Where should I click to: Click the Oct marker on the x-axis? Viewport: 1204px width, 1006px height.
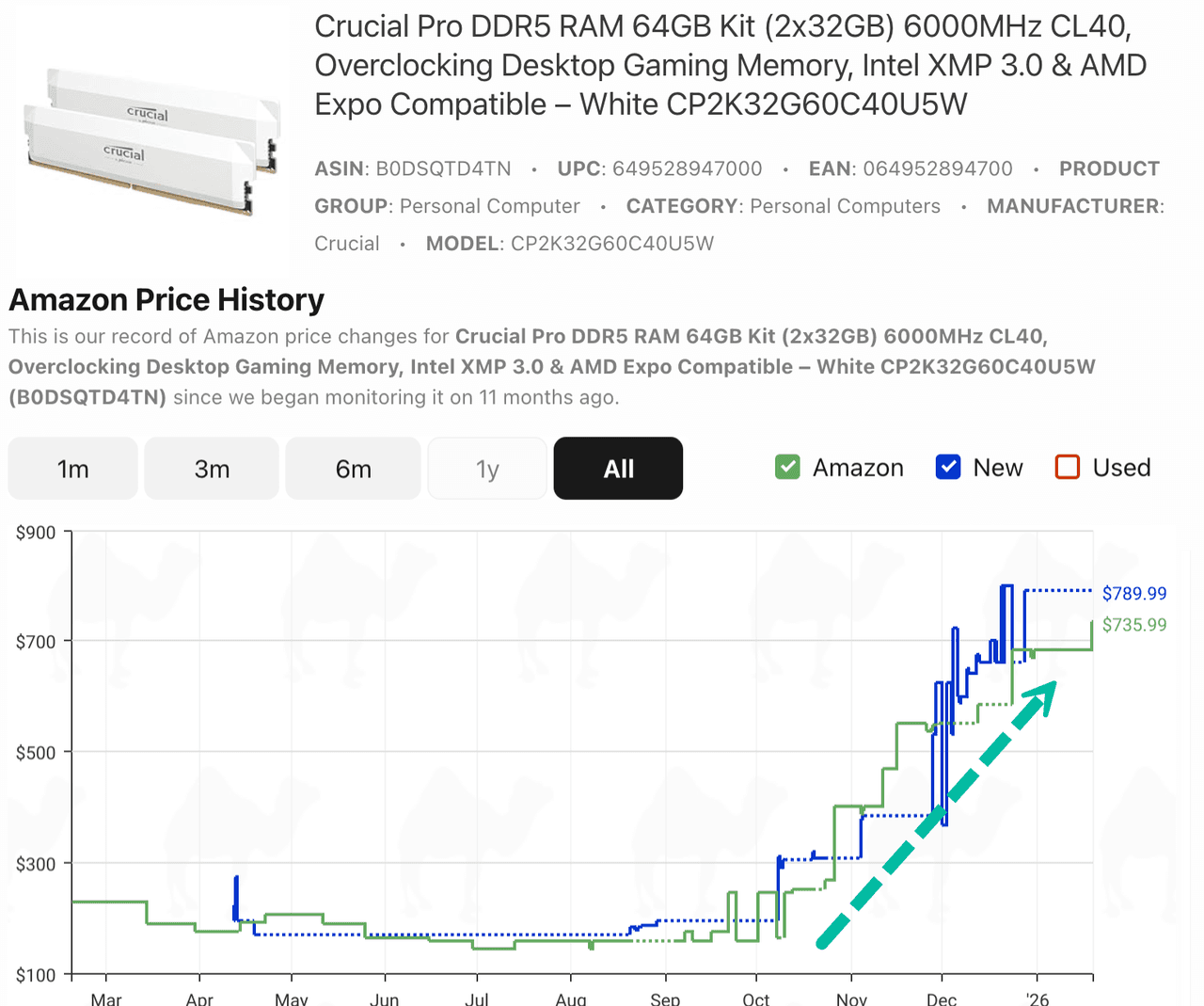click(x=756, y=998)
